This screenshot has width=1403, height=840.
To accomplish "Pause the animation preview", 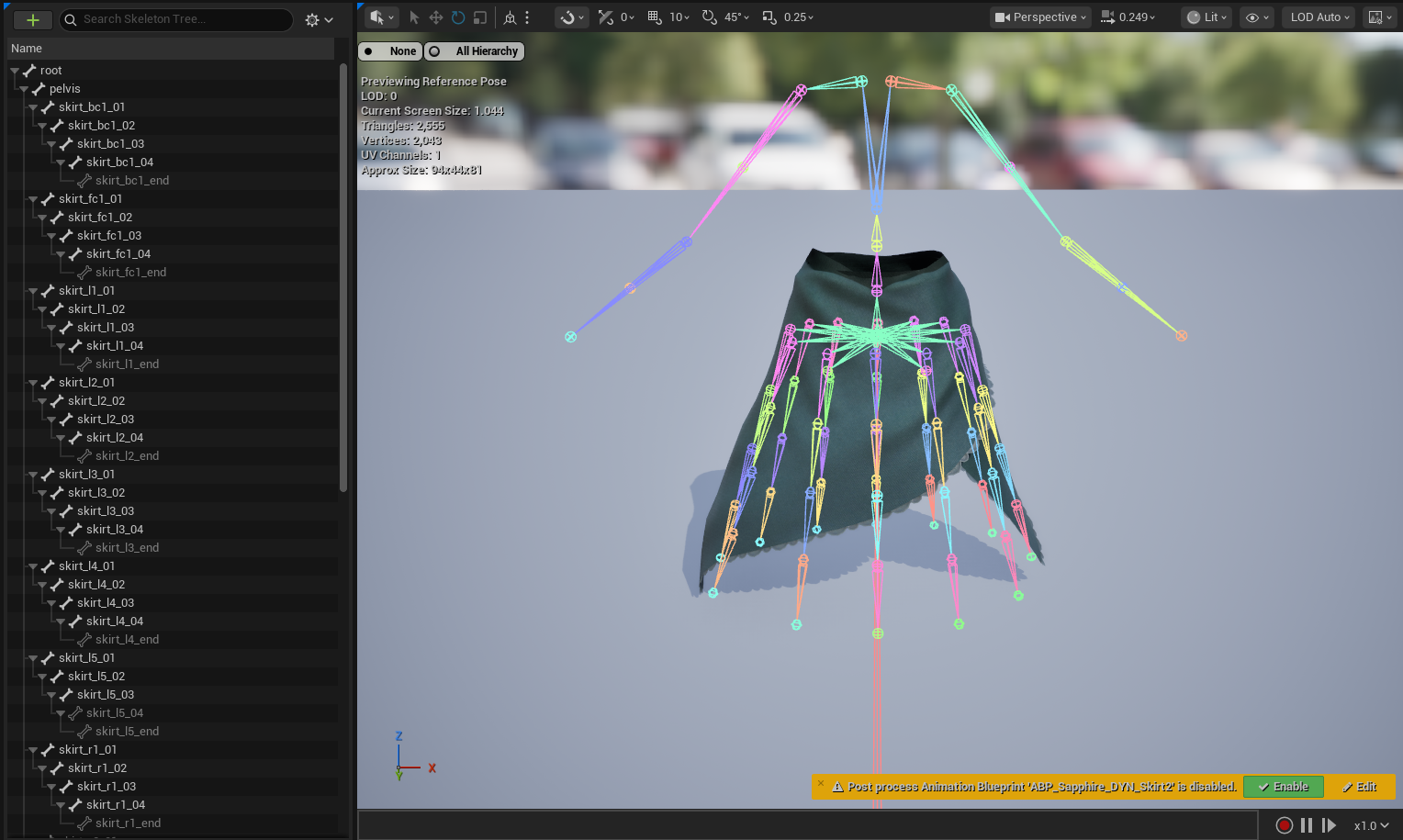I will 1307,825.
